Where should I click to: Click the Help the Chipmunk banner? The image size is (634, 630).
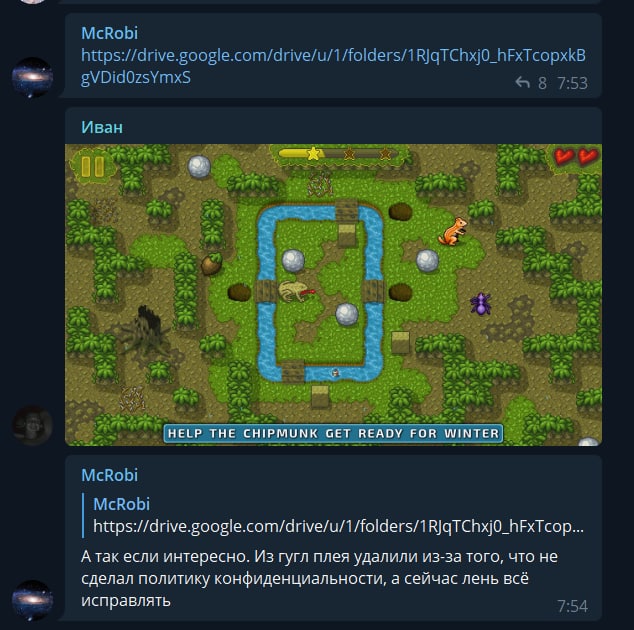[x=333, y=433]
